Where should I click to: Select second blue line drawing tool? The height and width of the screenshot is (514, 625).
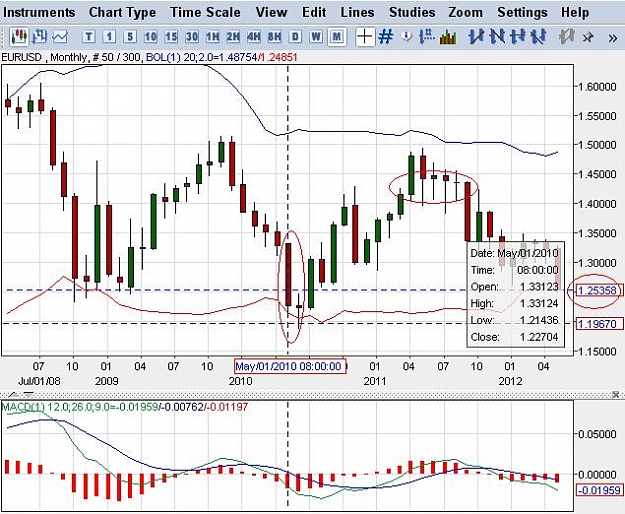[x=497, y=37]
